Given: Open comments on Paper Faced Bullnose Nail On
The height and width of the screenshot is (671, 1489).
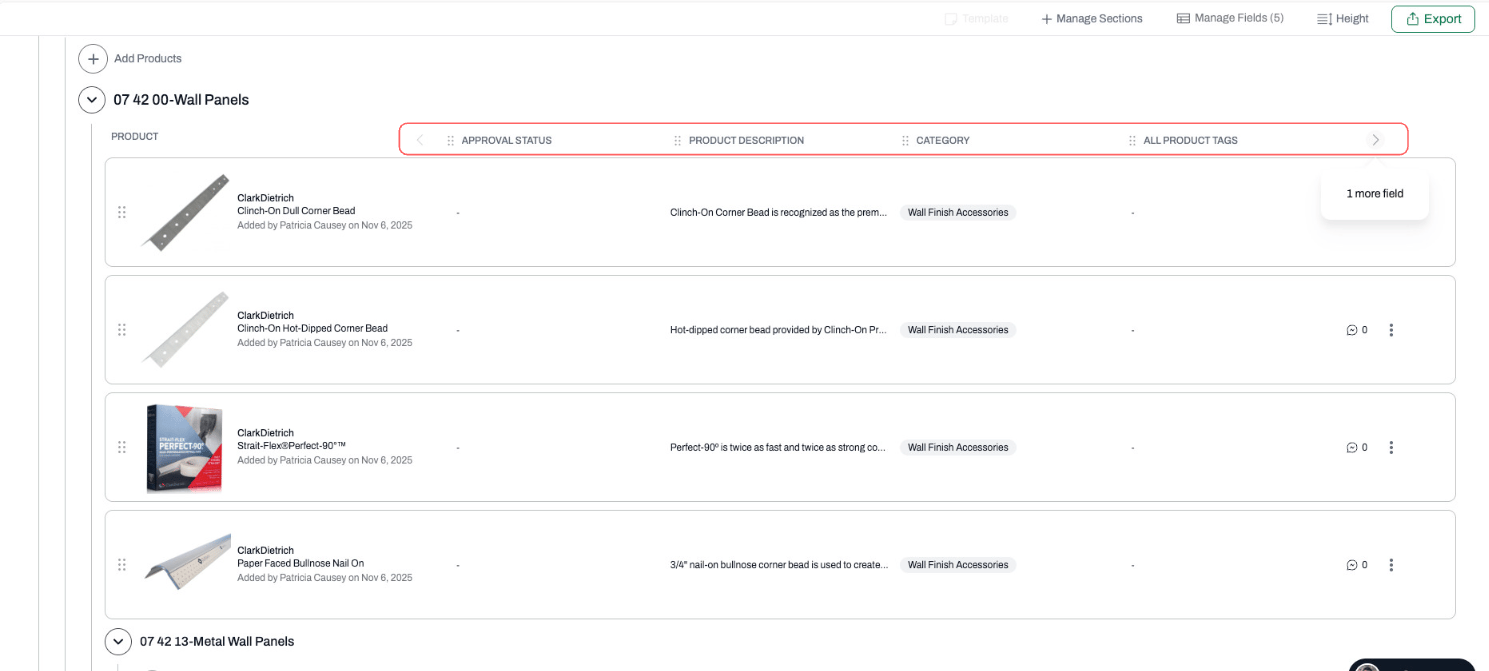Looking at the screenshot, I should [x=1357, y=565].
